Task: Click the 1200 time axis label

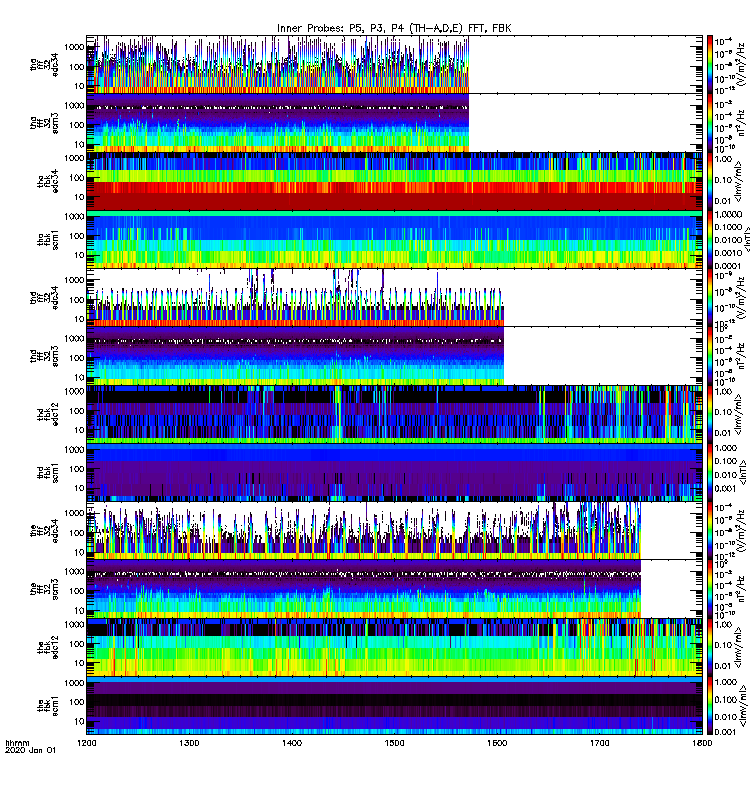Action: [x=87, y=743]
